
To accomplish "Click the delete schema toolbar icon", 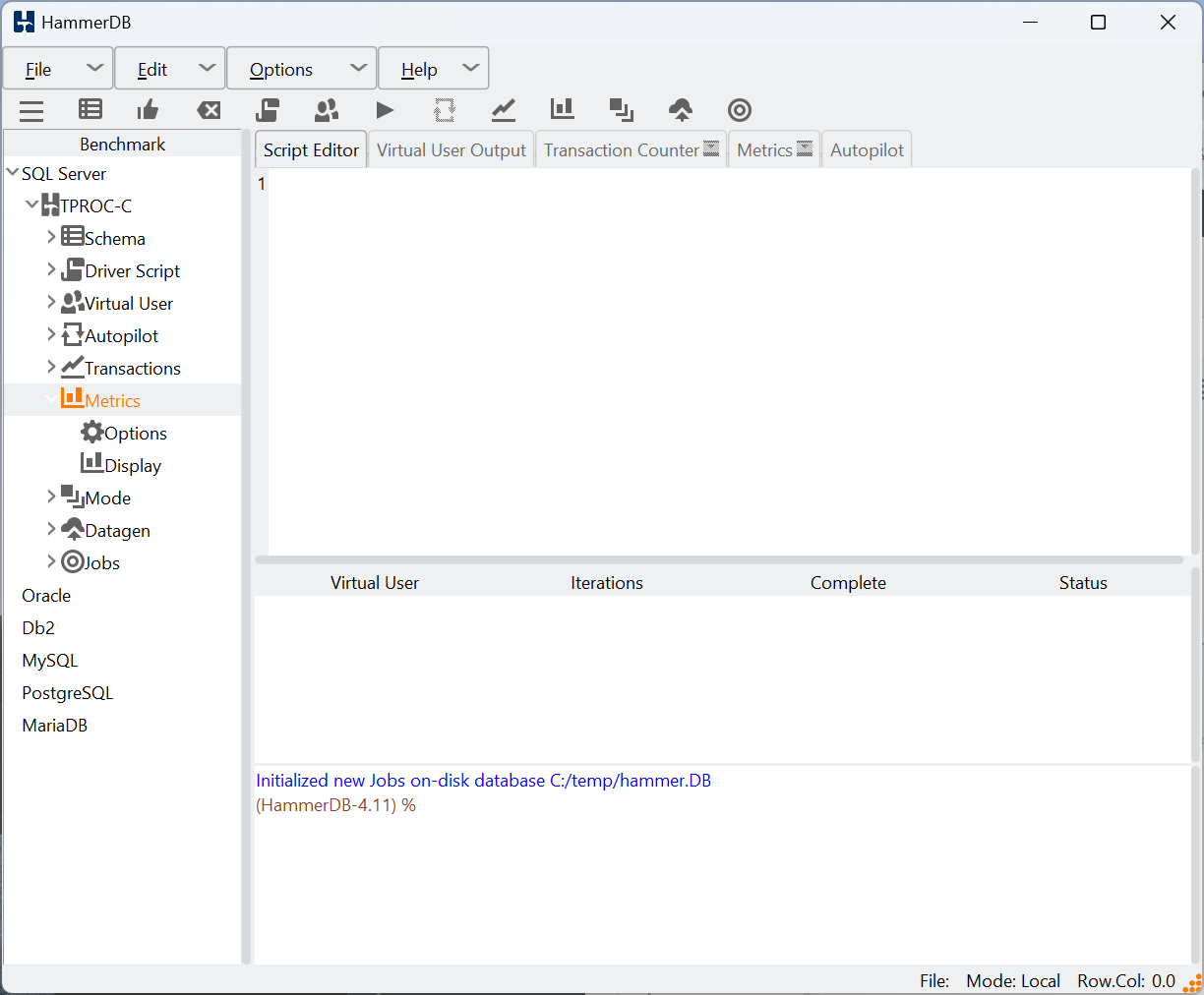I will coord(209,110).
